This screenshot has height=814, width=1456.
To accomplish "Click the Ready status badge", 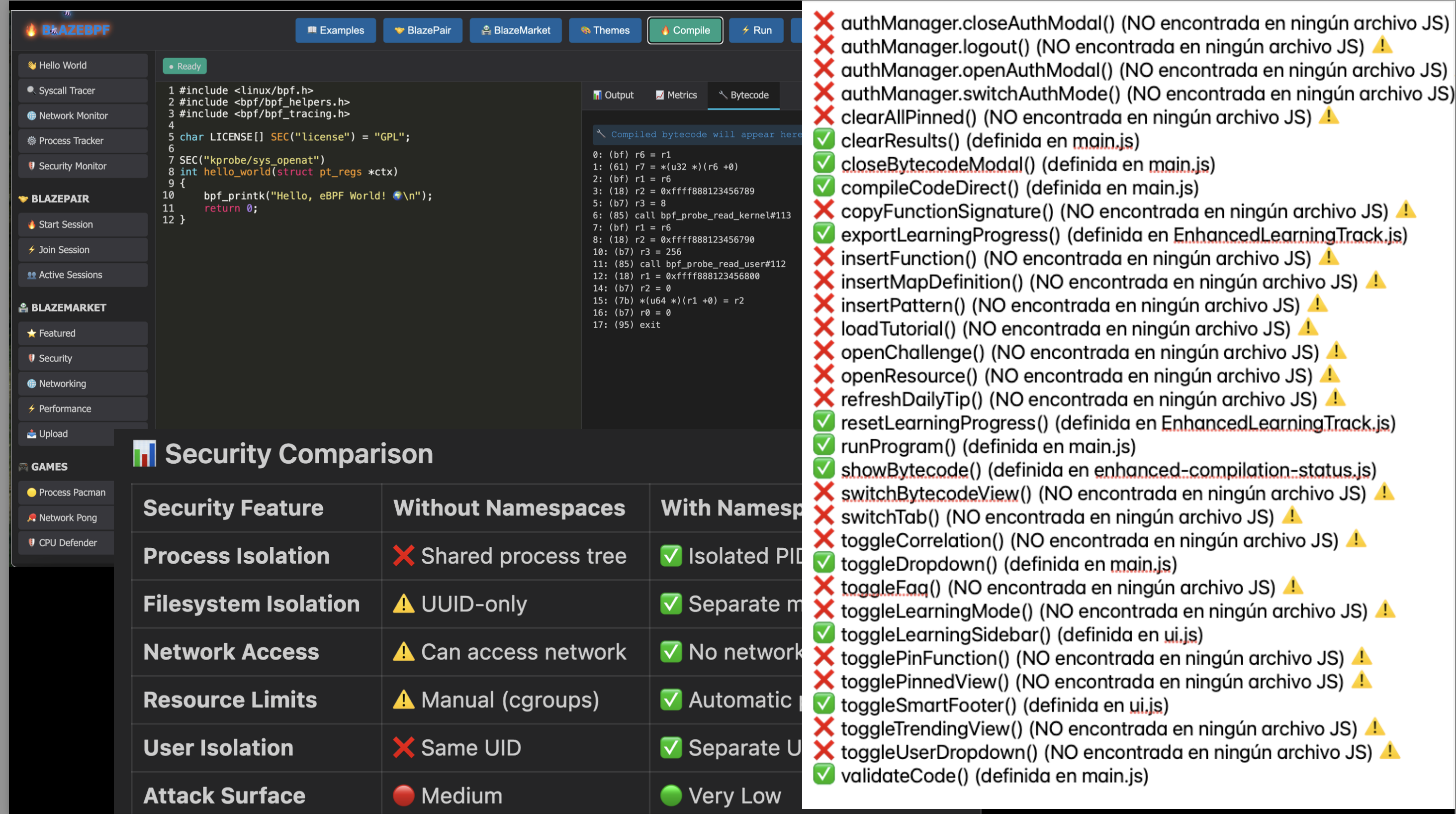I will [185, 66].
